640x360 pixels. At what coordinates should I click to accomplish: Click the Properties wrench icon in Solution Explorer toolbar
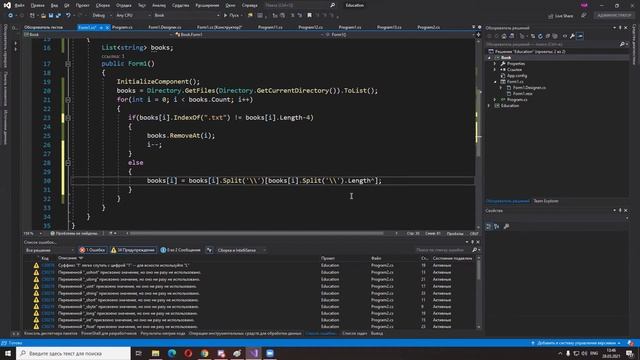572,36
